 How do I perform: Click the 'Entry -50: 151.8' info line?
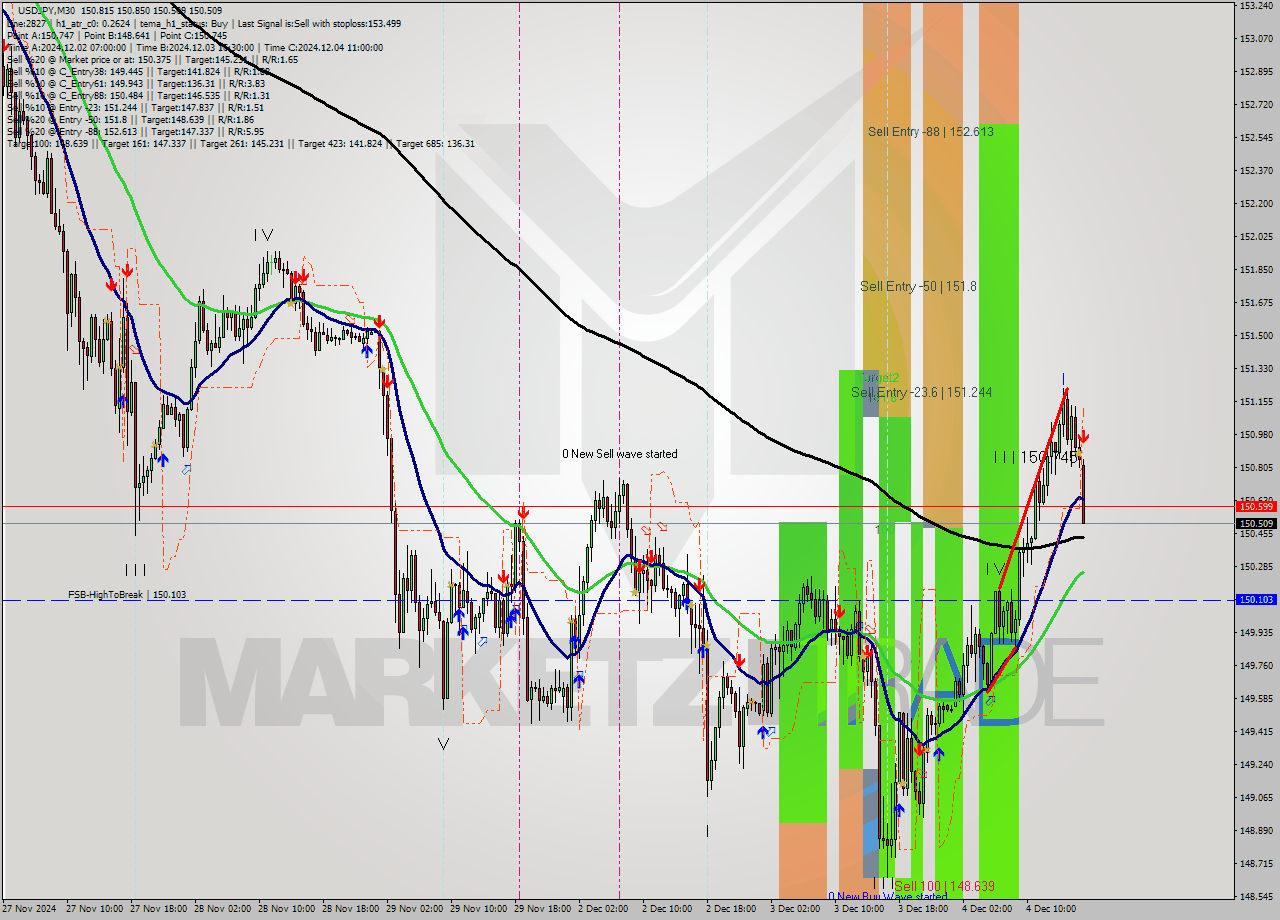pyautogui.click(x=130, y=119)
